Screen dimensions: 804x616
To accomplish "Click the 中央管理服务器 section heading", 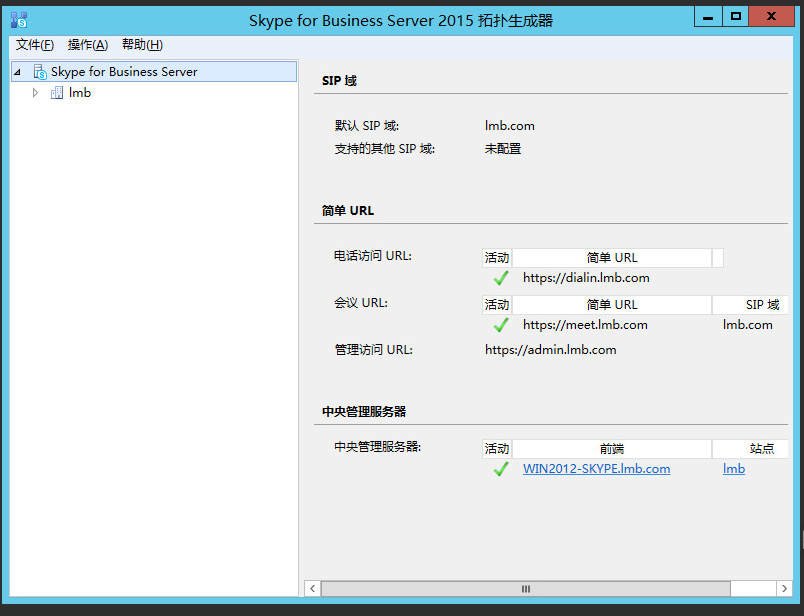I will (364, 412).
